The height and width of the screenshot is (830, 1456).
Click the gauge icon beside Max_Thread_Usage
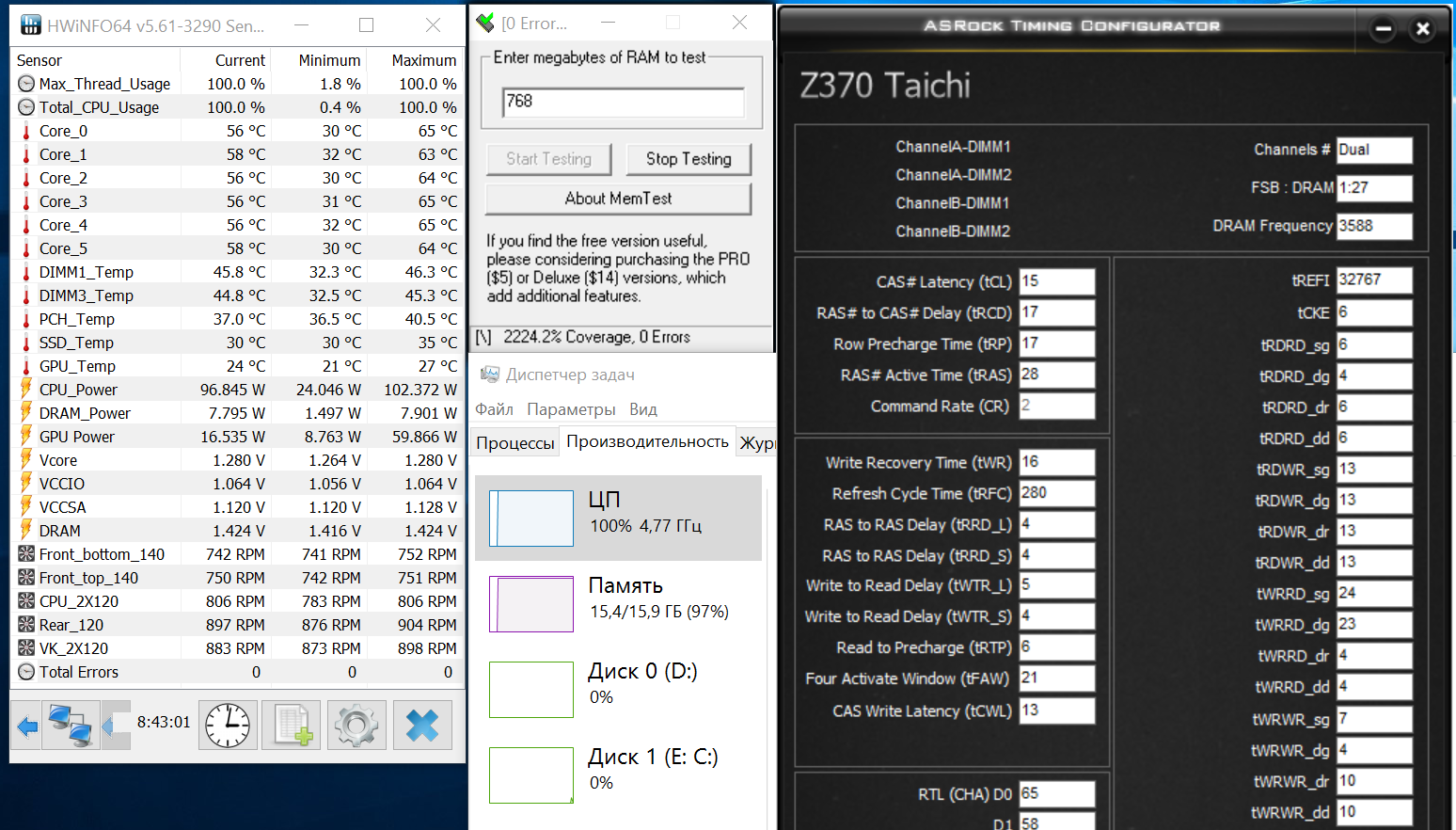[26, 84]
